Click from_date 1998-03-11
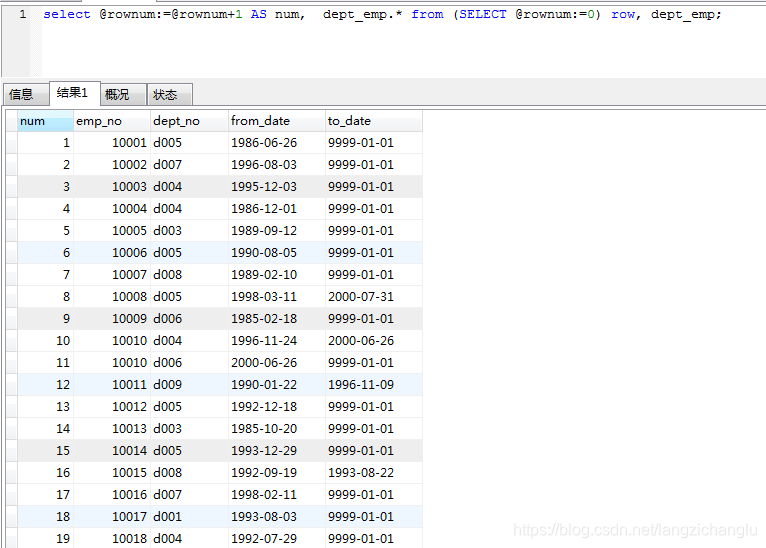The height and width of the screenshot is (548, 766). 277,296
